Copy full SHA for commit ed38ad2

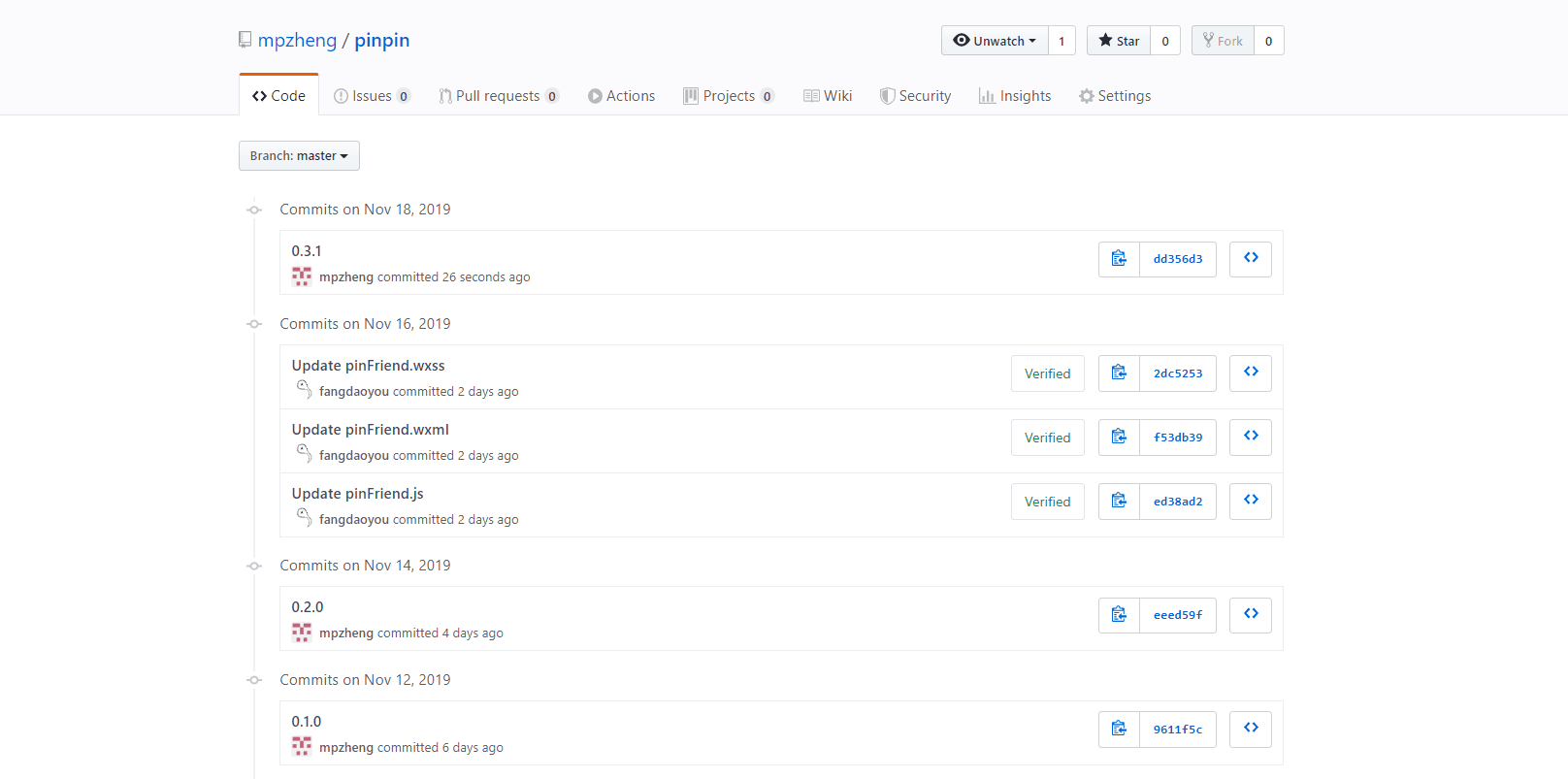point(1119,502)
